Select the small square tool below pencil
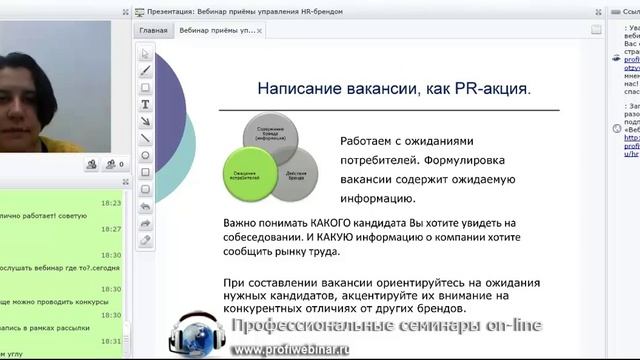 145,88
